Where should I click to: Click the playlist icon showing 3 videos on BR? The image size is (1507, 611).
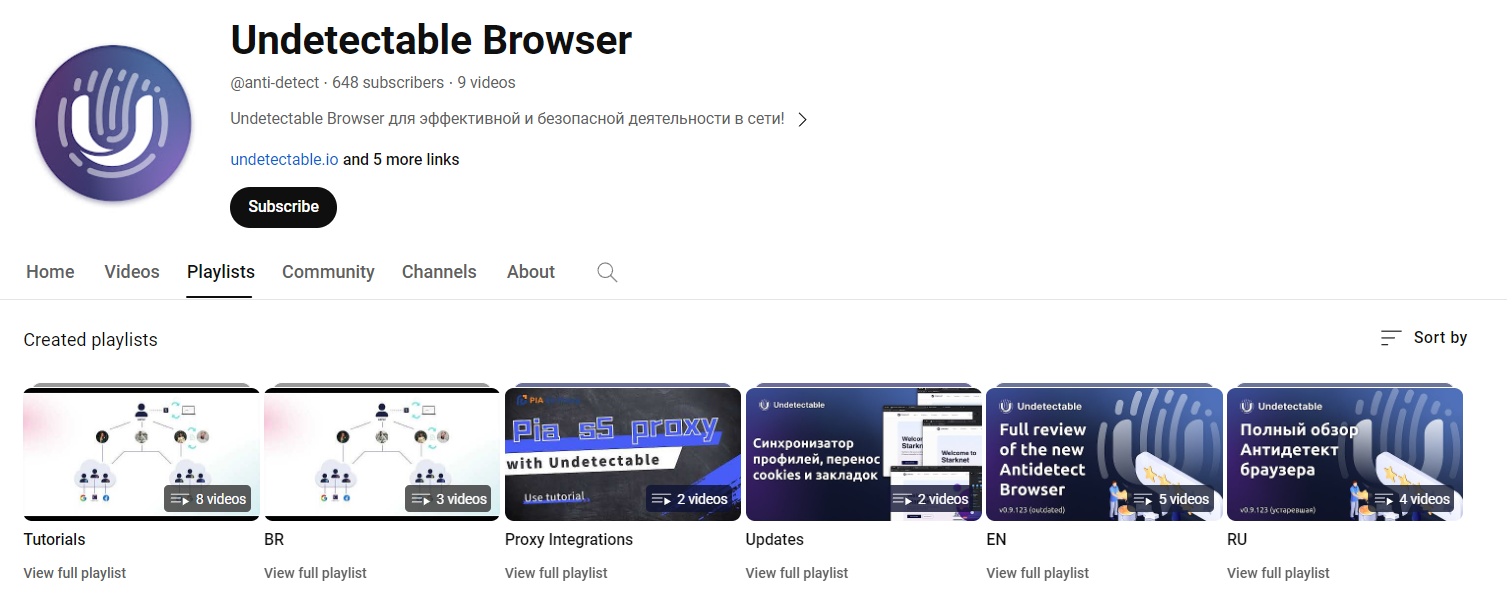(x=421, y=498)
